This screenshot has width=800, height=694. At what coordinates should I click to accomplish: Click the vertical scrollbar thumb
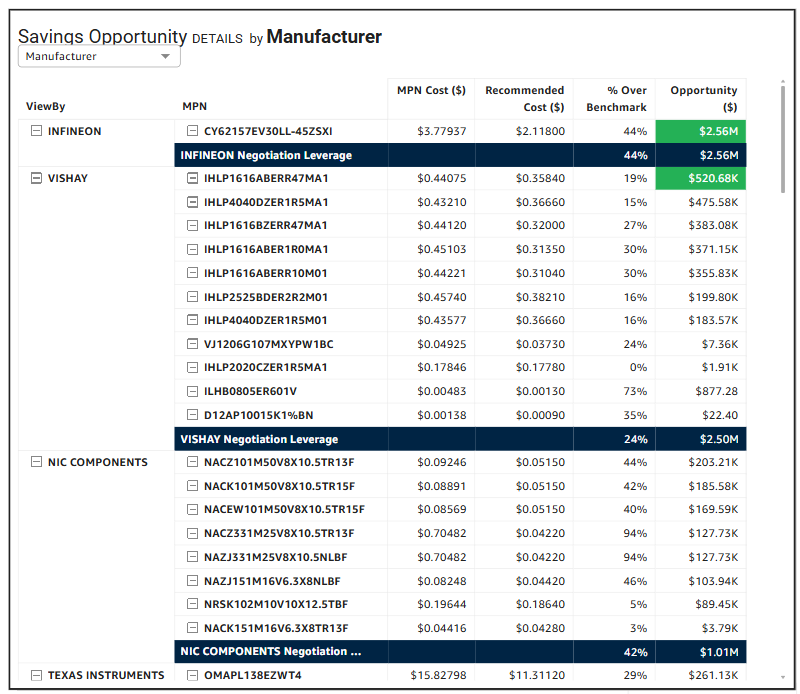[x=783, y=139]
